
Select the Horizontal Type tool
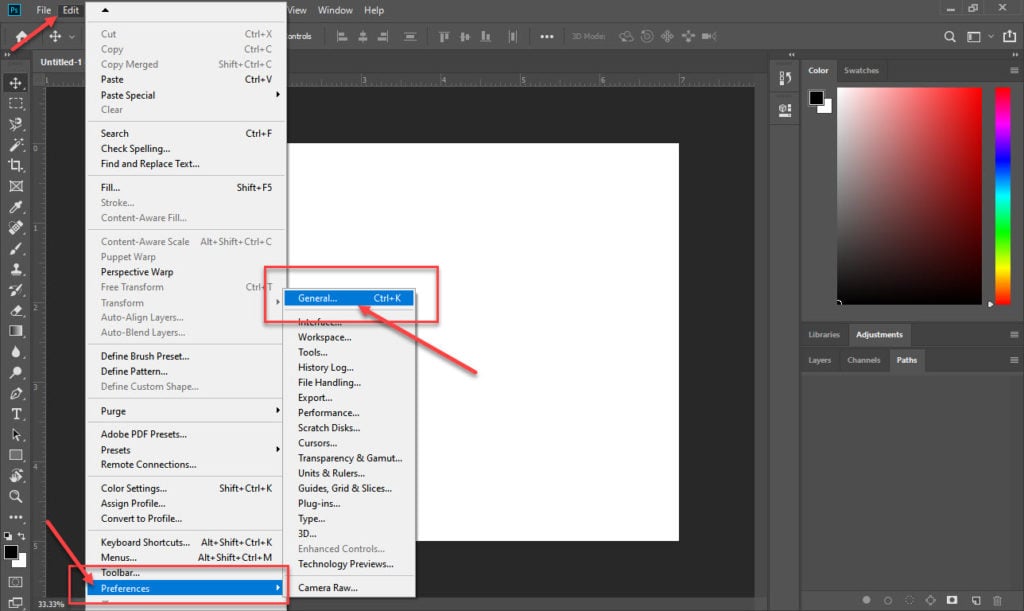coord(16,414)
